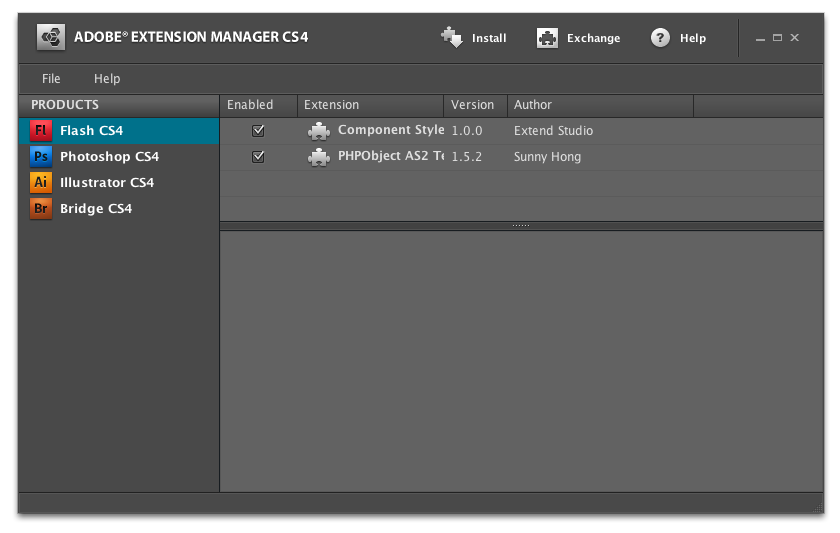Click the Install puzzle-arrow icon

[x=452, y=37]
